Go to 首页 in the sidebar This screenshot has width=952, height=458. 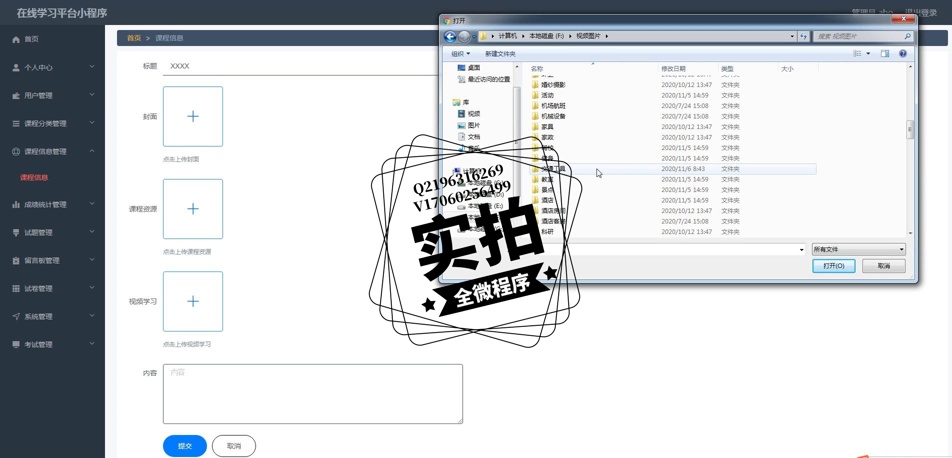pyautogui.click(x=31, y=40)
